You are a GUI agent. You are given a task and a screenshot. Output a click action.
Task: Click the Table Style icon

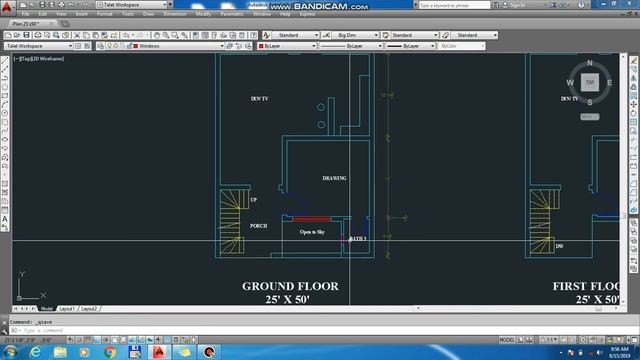(385, 36)
